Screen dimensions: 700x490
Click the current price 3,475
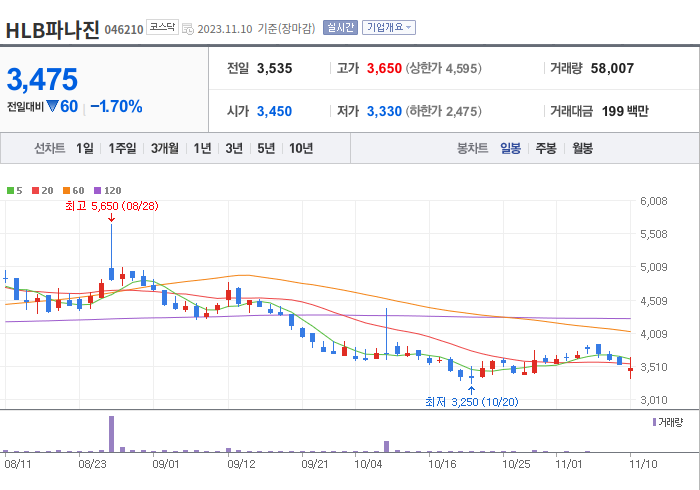pyautogui.click(x=42, y=79)
